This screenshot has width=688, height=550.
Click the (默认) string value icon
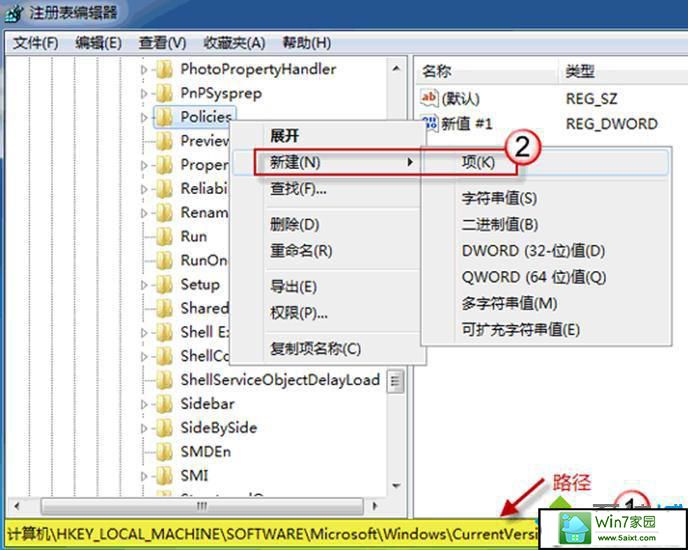[429, 98]
